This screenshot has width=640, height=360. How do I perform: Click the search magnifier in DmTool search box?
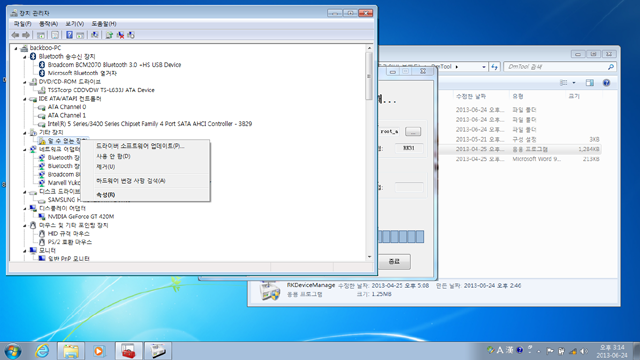click(611, 67)
